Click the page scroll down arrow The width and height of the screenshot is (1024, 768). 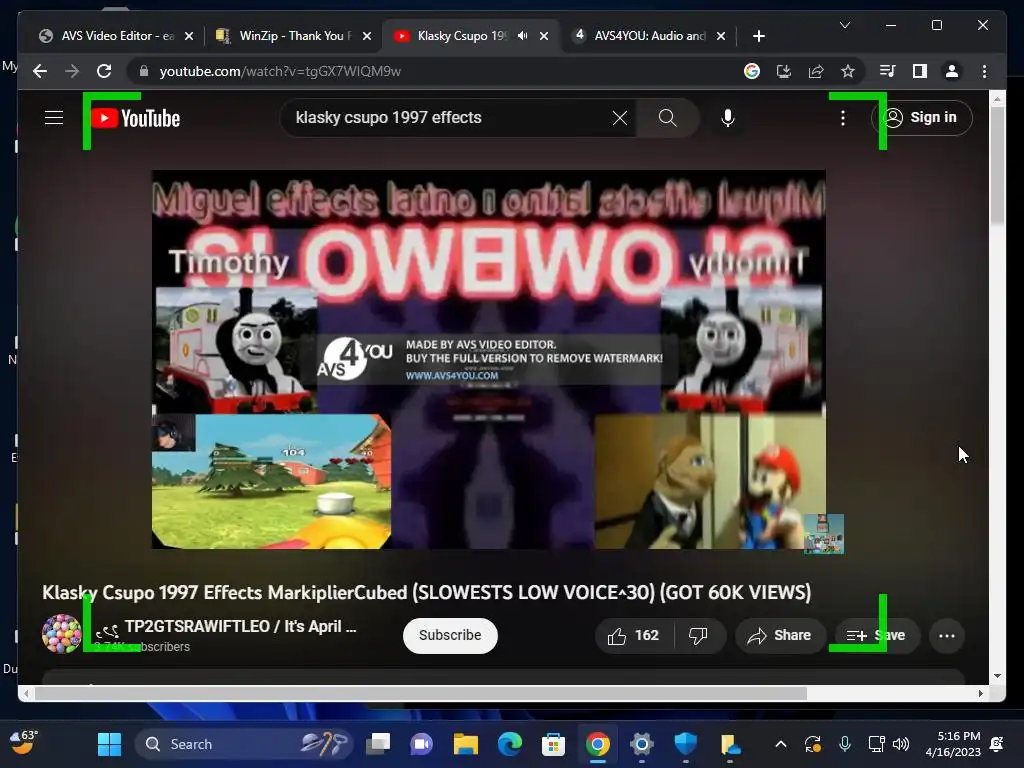[x=997, y=676]
